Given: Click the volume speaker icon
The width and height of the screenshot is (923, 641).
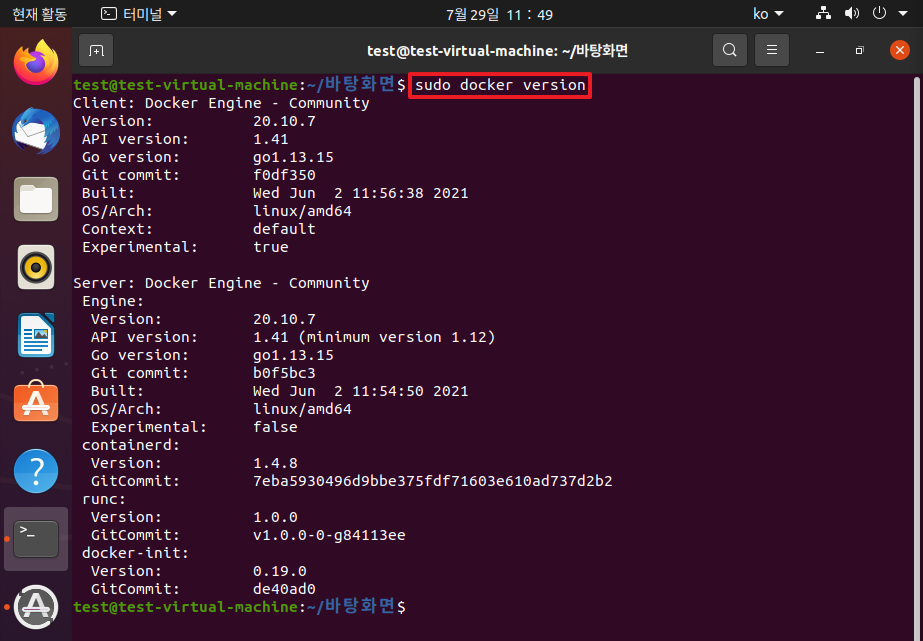Looking at the screenshot, I should (851, 13).
